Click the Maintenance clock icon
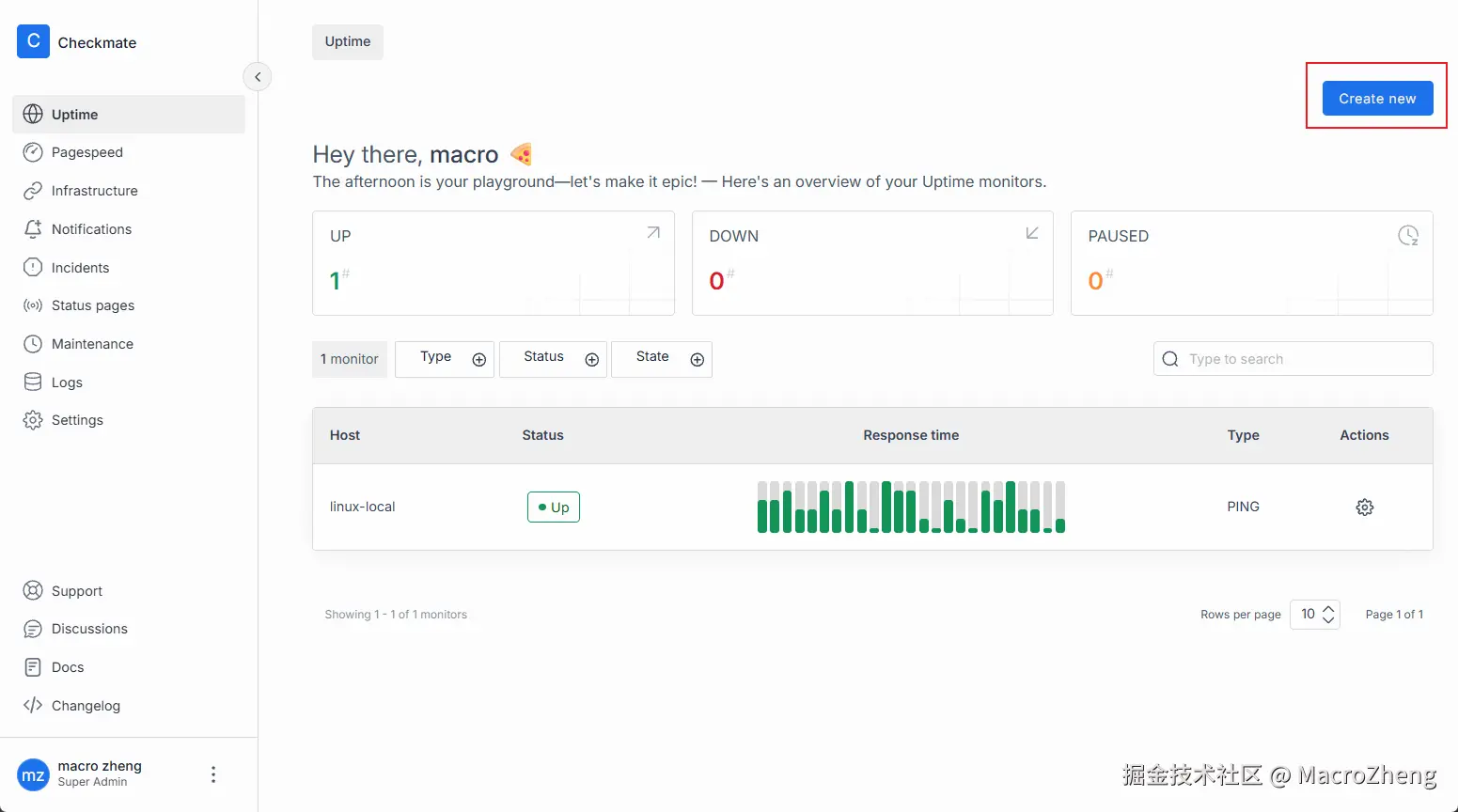This screenshot has height=812, width=1458. 33,344
